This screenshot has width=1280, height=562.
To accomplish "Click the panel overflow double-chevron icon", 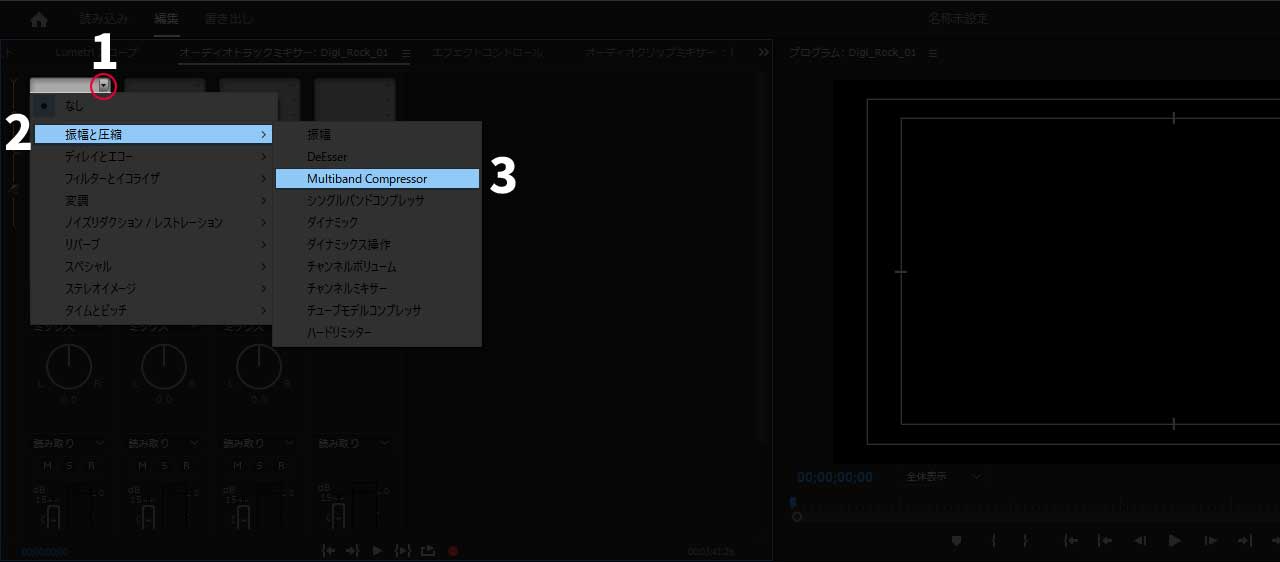I will 764,52.
